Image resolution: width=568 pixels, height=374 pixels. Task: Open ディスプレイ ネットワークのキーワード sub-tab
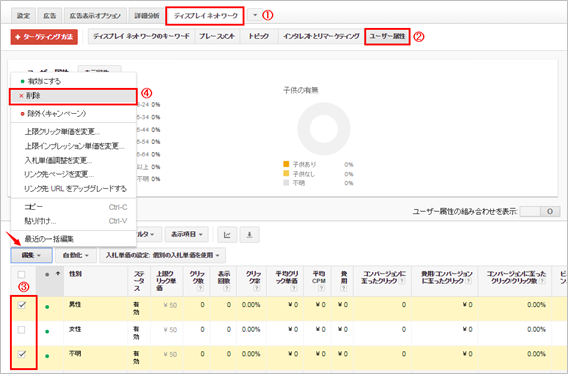pyautogui.click(x=141, y=36)
